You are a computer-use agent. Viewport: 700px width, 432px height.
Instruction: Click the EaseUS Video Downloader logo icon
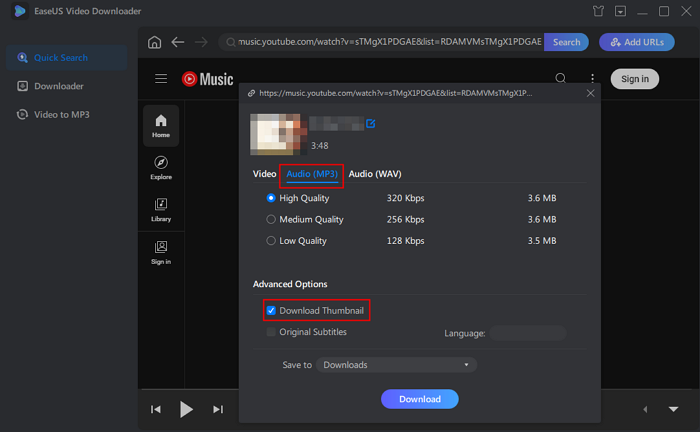(20, 11)
